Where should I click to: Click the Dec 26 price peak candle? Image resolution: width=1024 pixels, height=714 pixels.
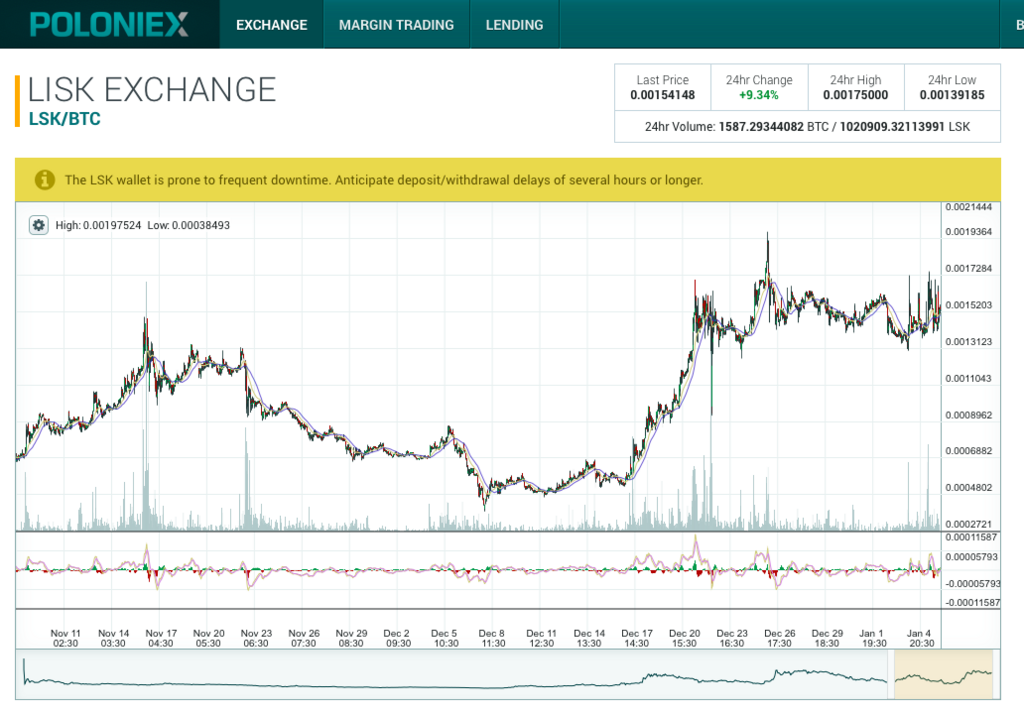click(767, 245)
